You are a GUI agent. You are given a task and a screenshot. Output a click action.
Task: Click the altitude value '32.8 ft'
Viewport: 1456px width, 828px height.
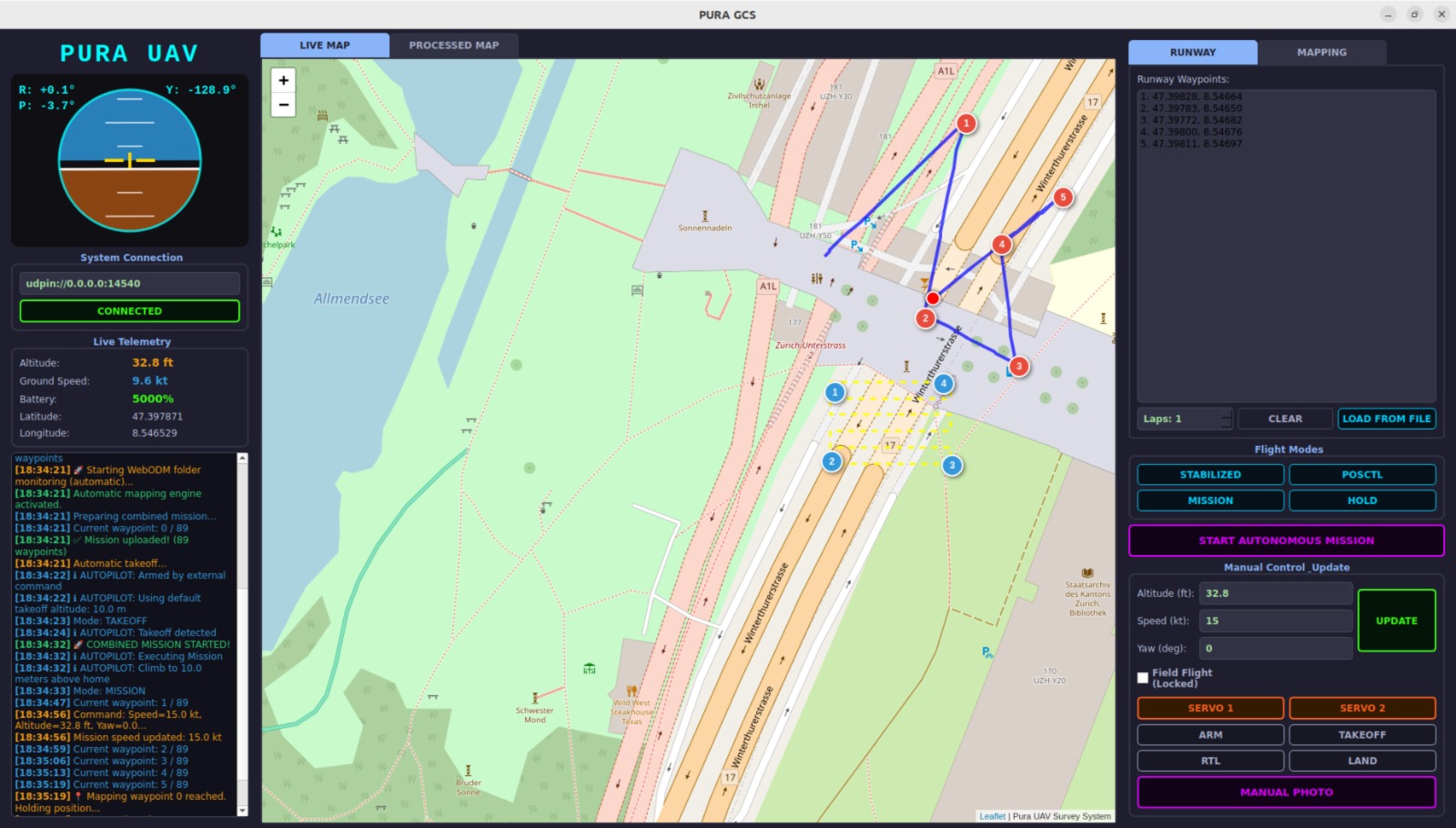coord(153,362)
